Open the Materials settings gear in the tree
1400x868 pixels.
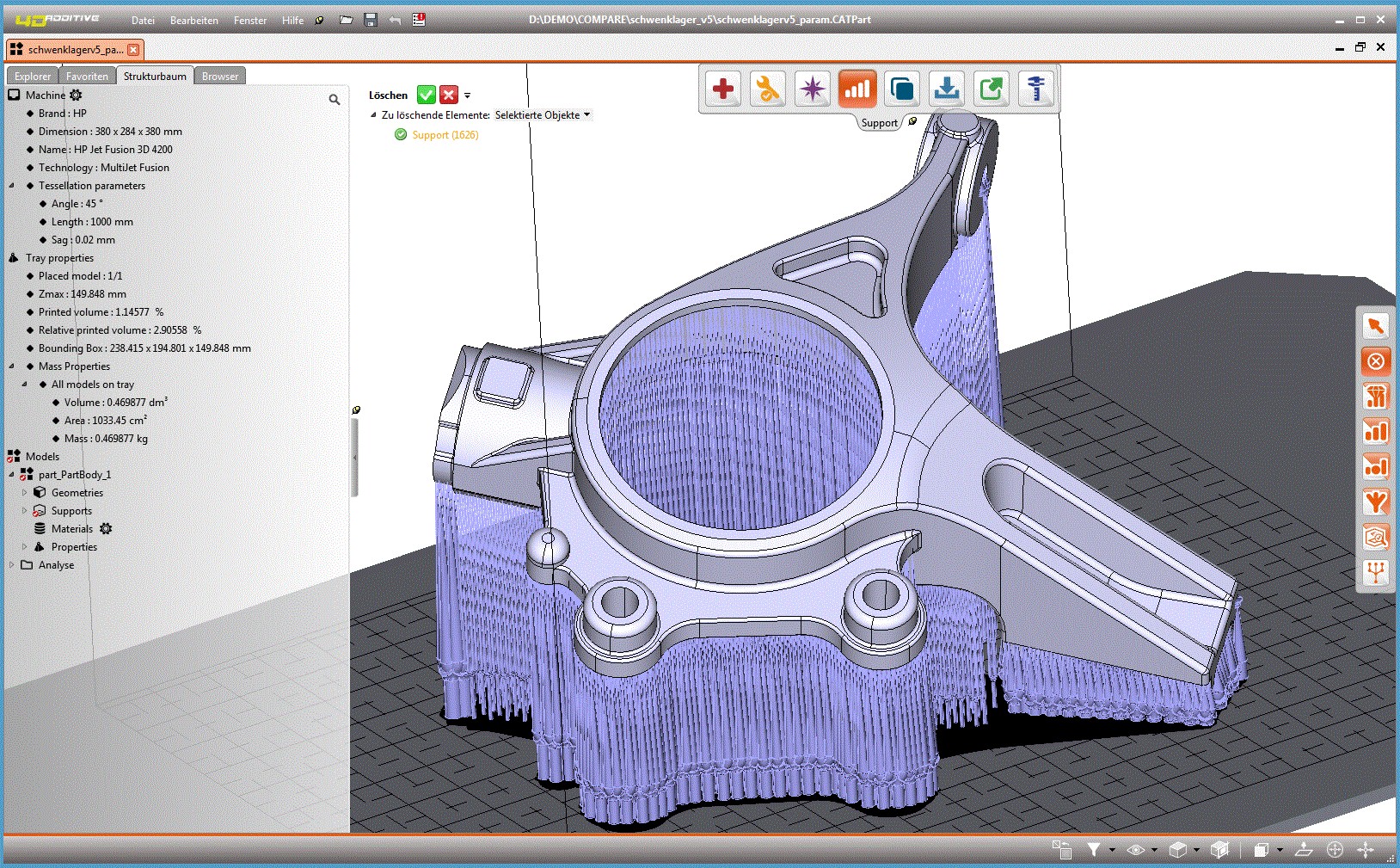[106, 528]
